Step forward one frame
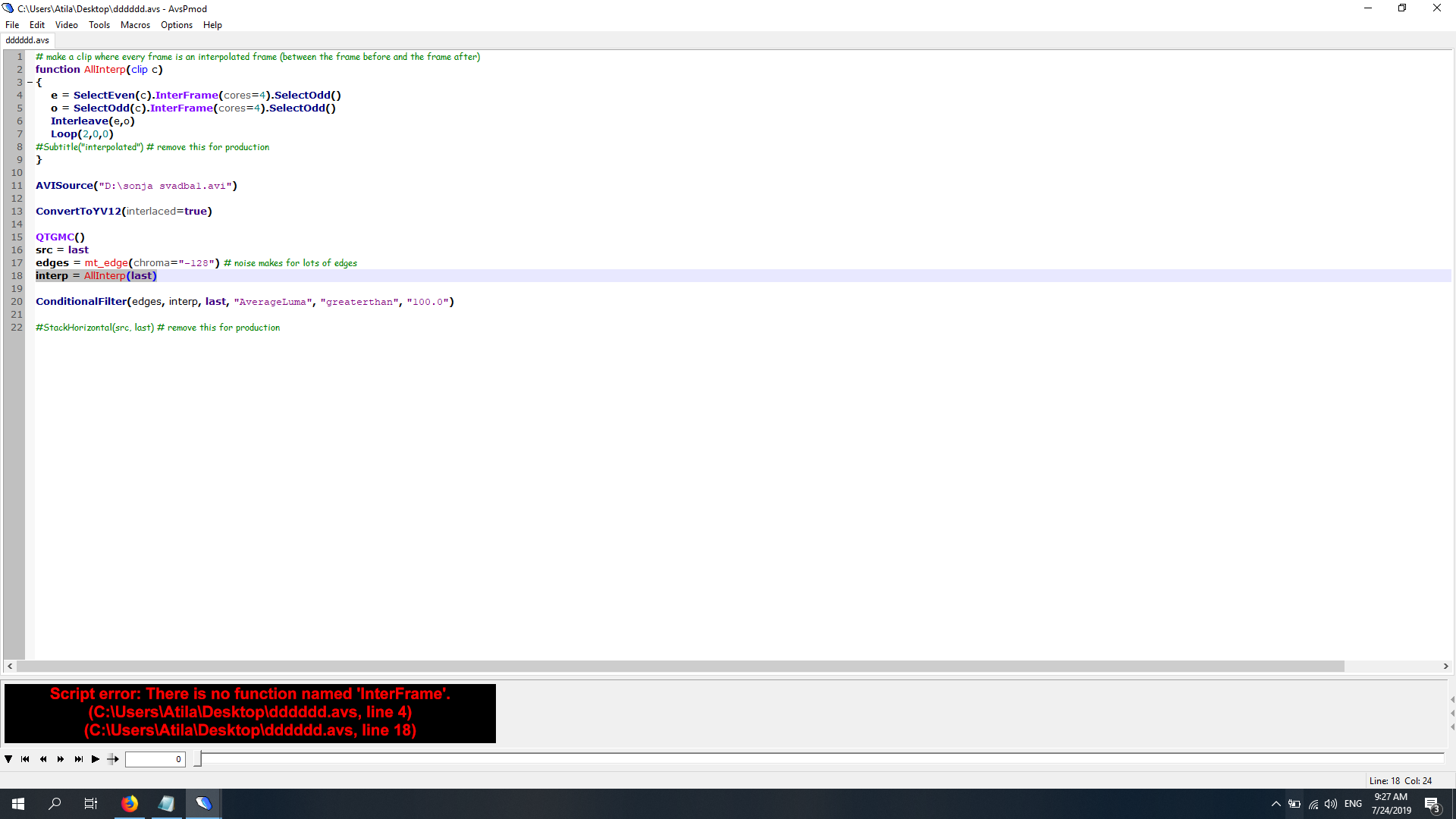 pyautogui.click(x=61, y=759)
